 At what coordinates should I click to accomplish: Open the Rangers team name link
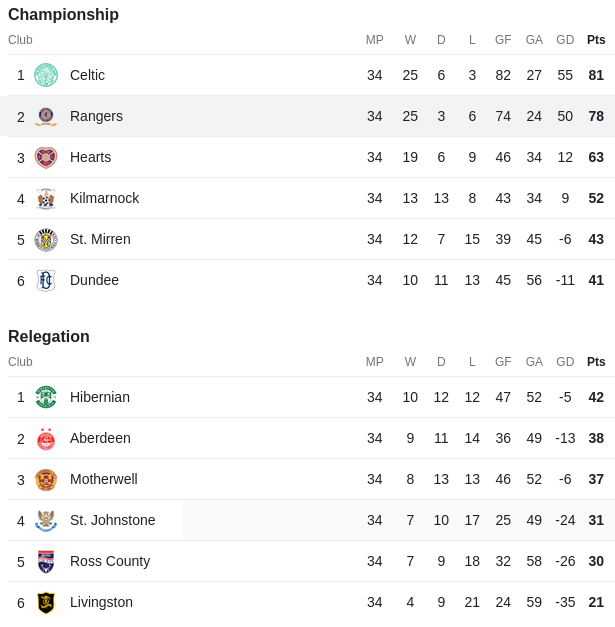coord(96,116)
